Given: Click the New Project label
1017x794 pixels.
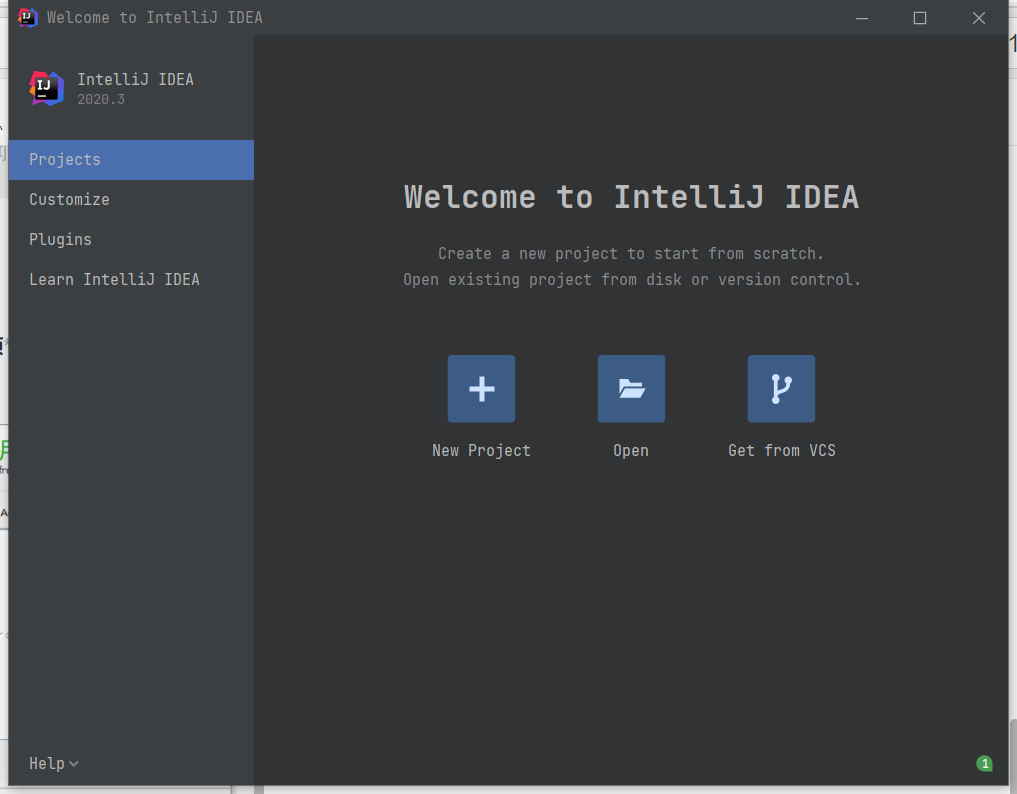Looking at the screenshot, I should click(x=481, y=451).
